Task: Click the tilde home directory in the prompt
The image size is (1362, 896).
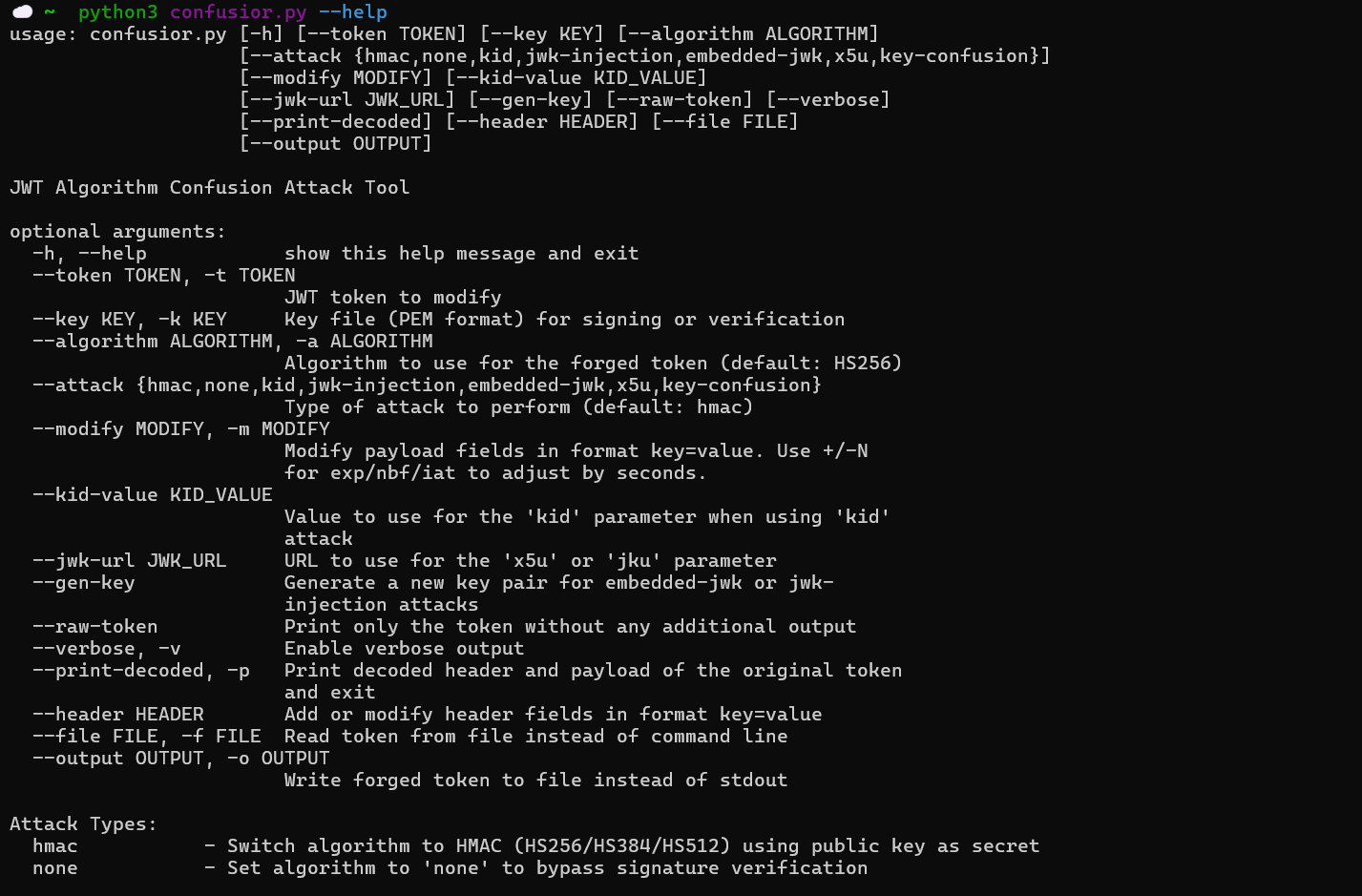Action: click(x=50, y=11)
